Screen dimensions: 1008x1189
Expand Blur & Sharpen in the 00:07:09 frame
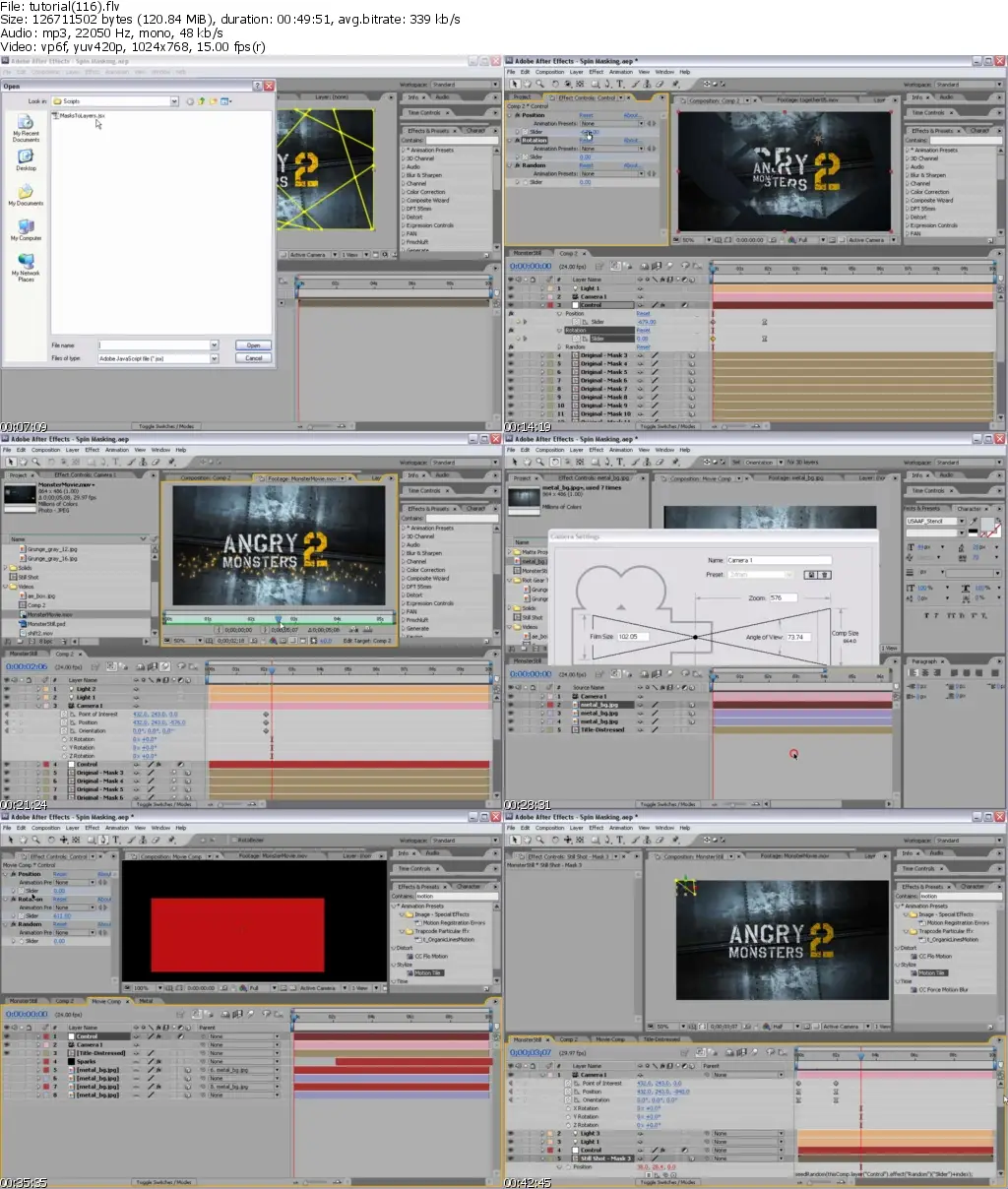(405, 175)
